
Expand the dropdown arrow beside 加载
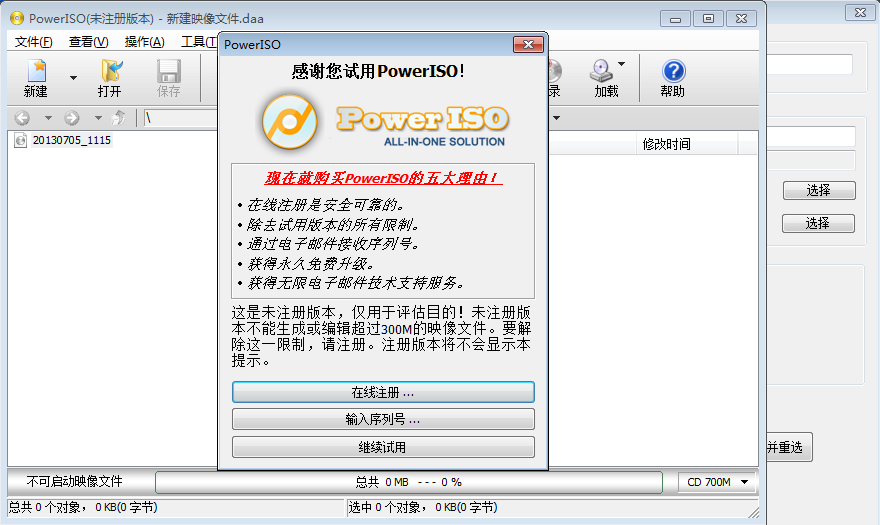(622, 65)
